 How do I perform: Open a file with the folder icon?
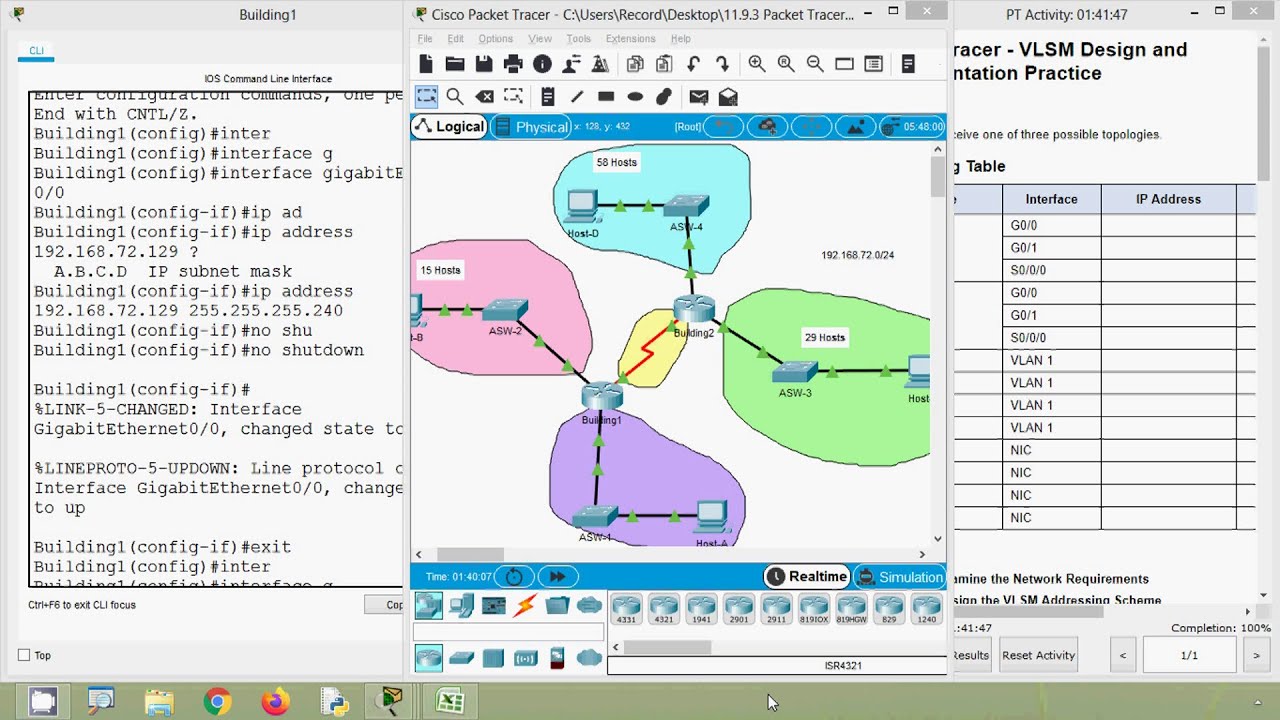pyautogui.click(x=455, y=64)
